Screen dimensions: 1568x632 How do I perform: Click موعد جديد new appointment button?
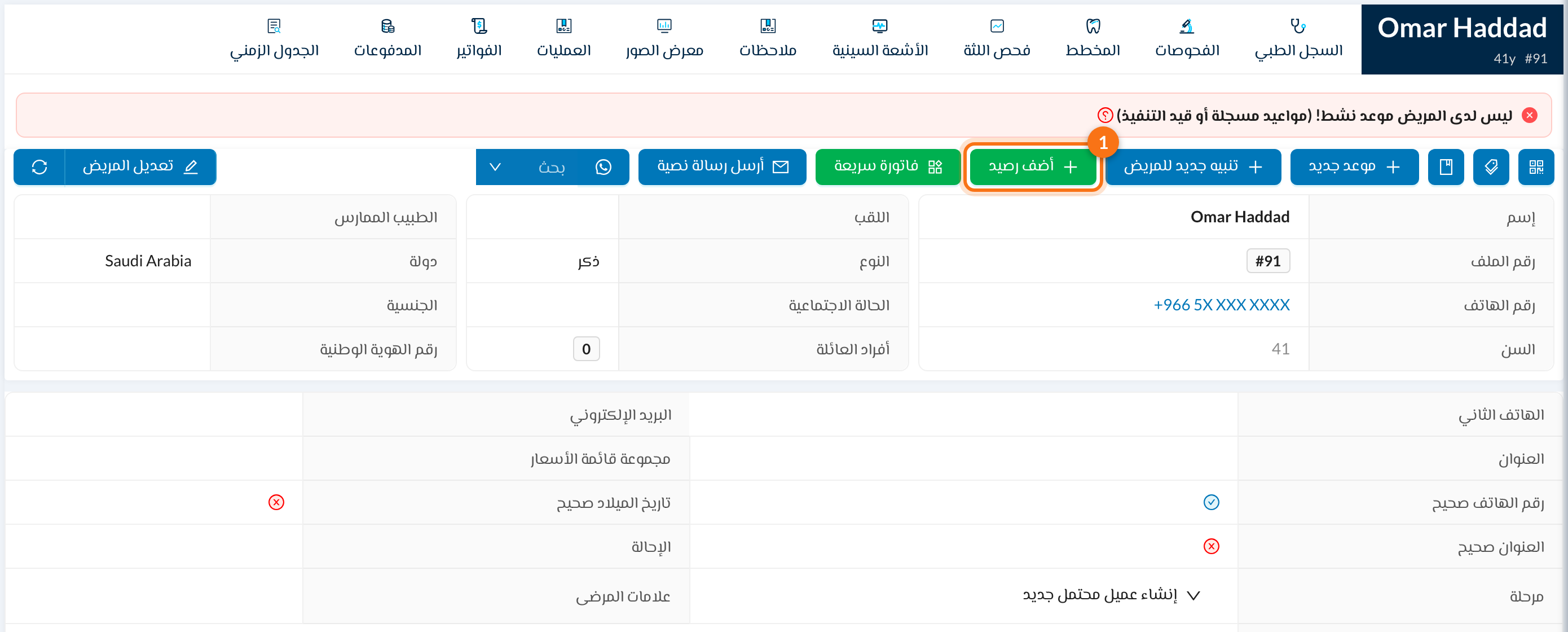coord(1354,167)
